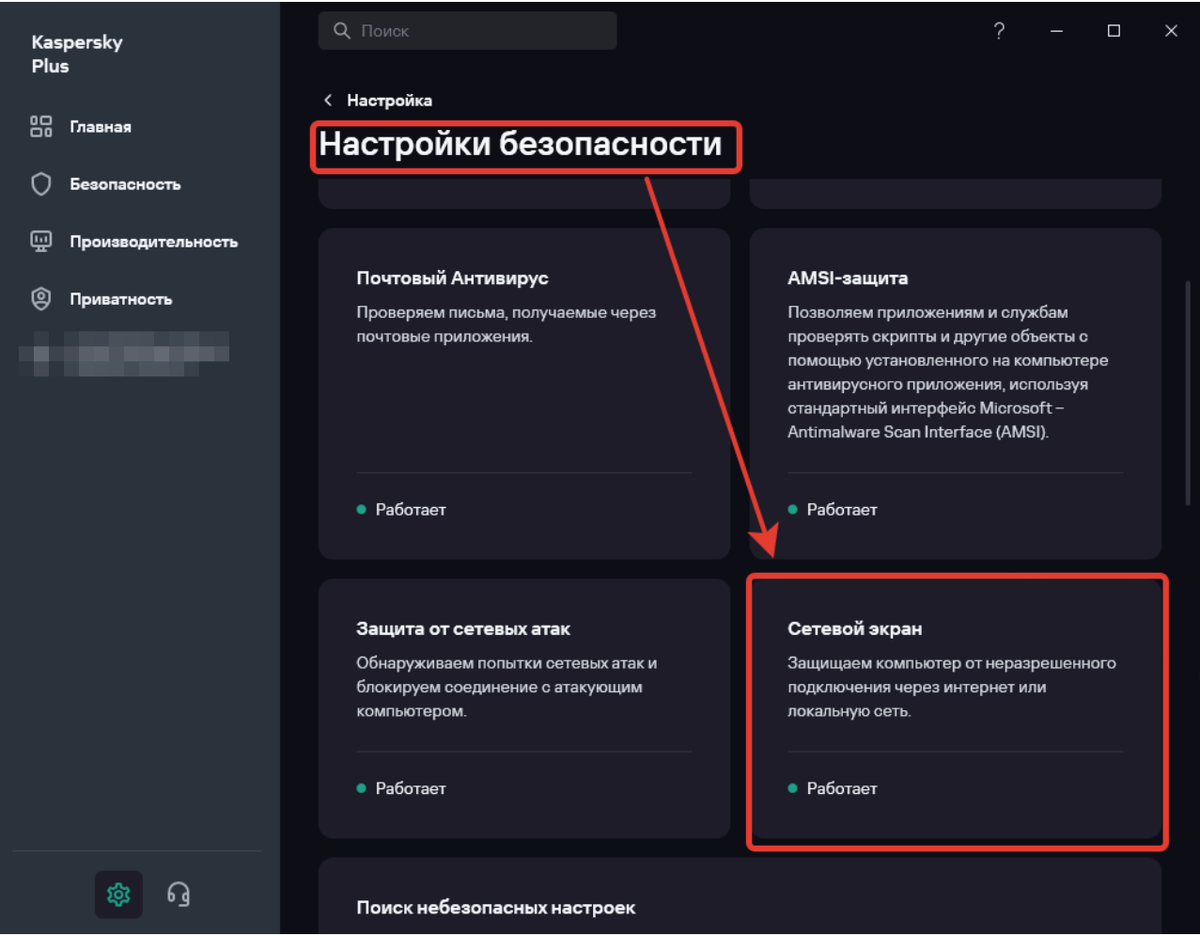Click the Главная dashboard icon
This screenshot has width=1200, height=936.
41,127
